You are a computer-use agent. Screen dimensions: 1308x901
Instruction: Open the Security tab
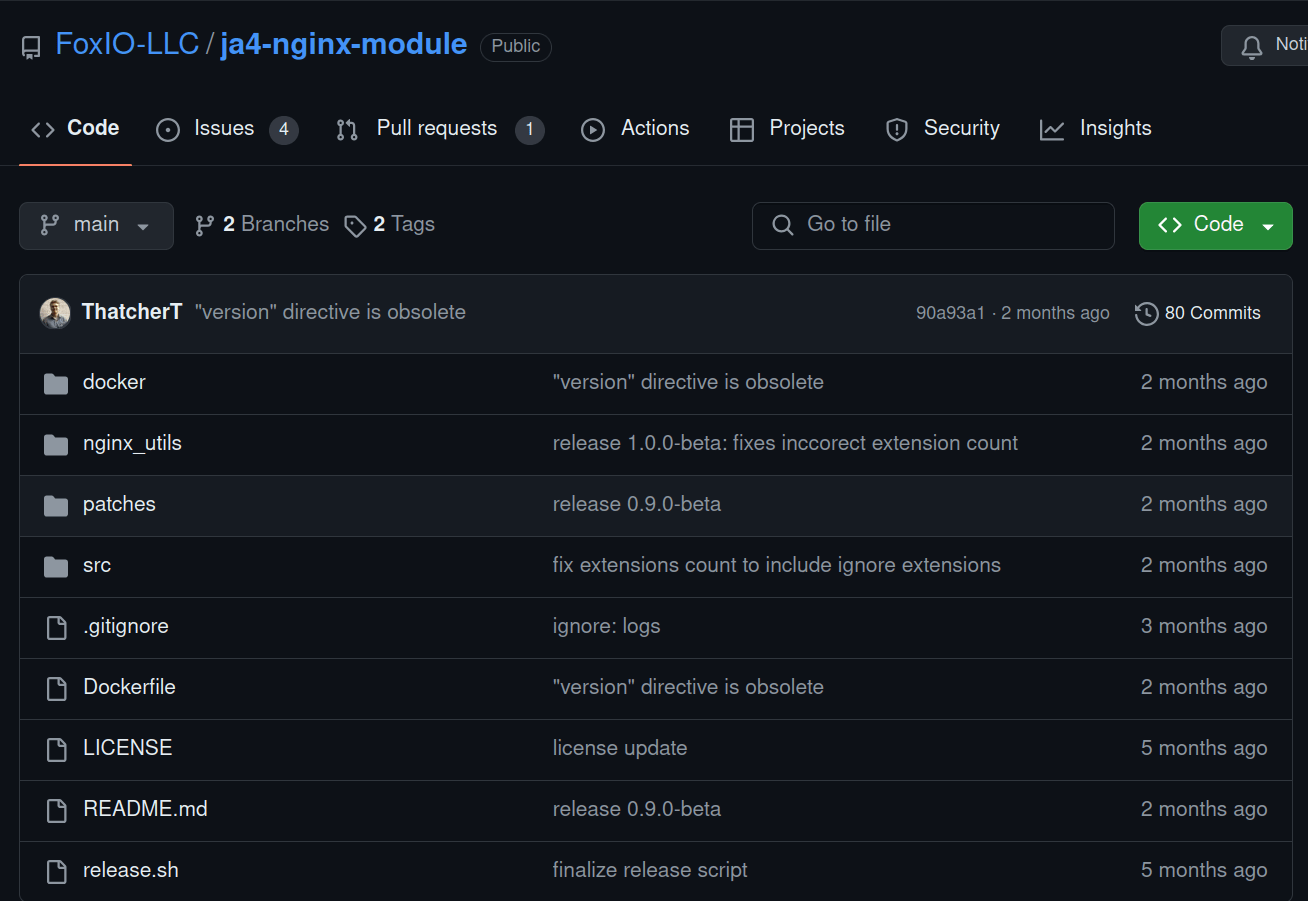point(942,129)
